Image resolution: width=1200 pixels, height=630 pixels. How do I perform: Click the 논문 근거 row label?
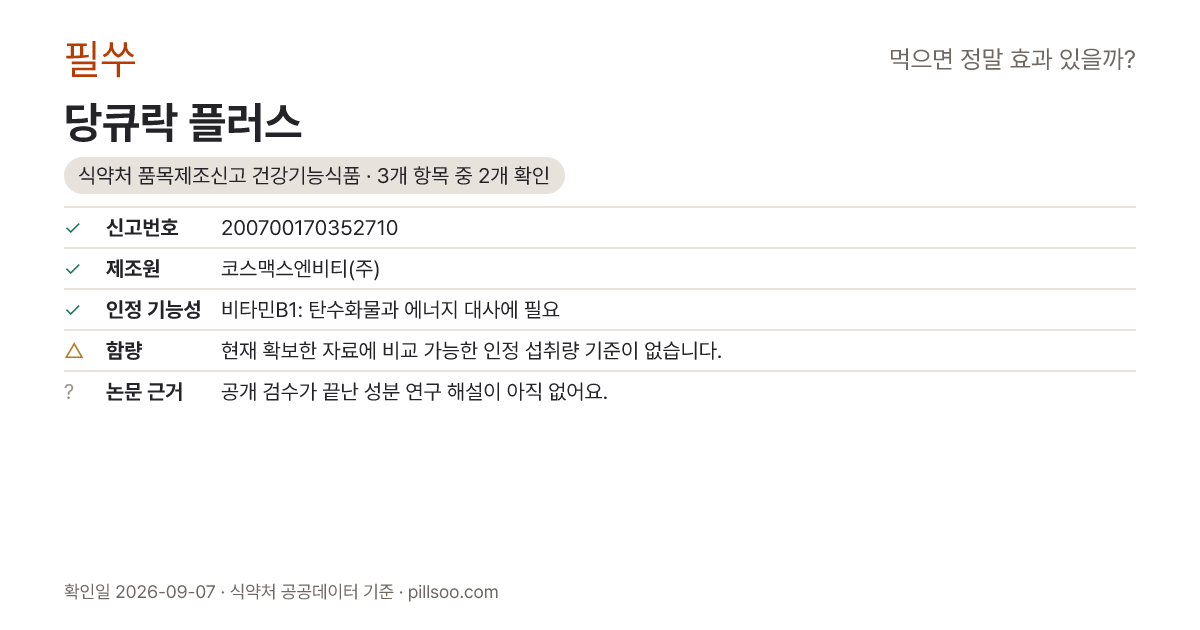[x=144, y=392]
